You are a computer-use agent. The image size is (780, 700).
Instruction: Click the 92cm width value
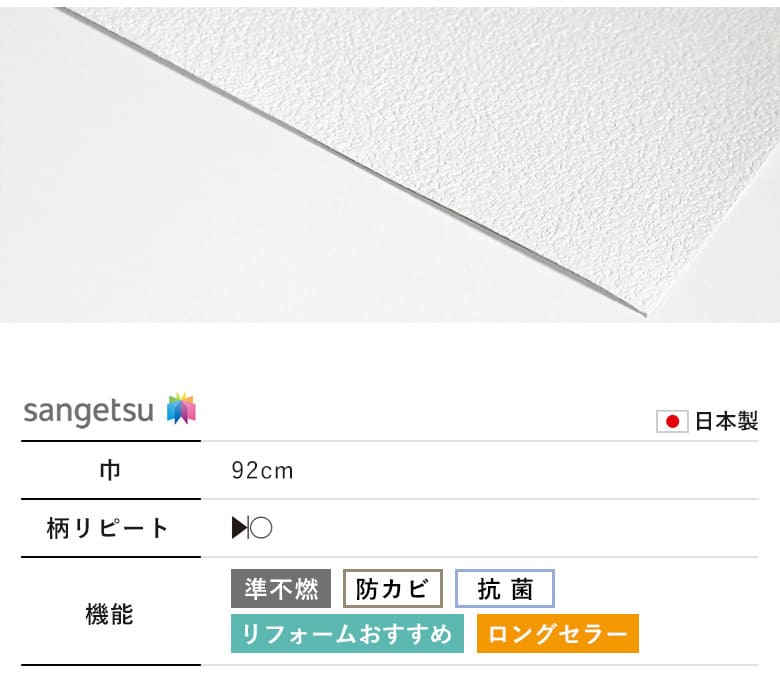pyautogui.click(x=263, y=471)
